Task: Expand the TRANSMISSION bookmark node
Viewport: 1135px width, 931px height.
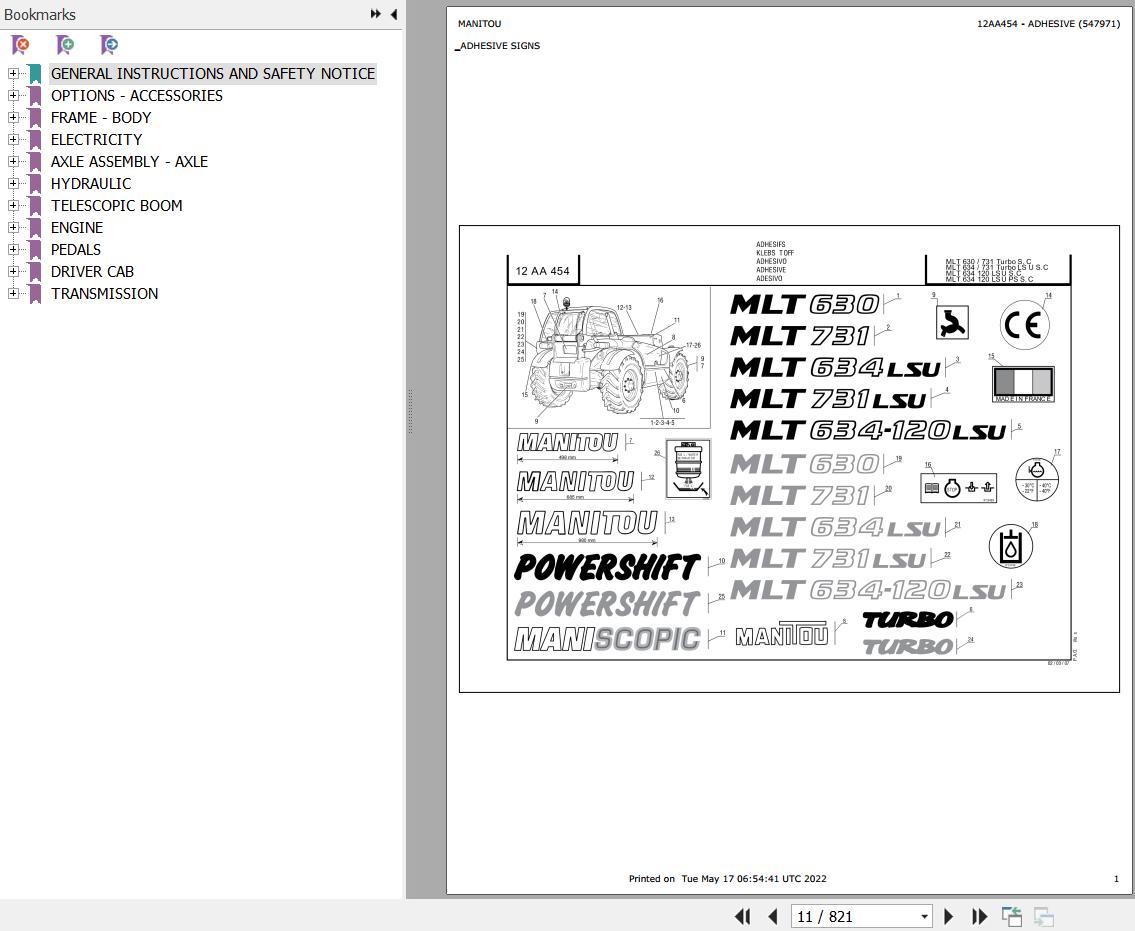Action: point(11,294)
